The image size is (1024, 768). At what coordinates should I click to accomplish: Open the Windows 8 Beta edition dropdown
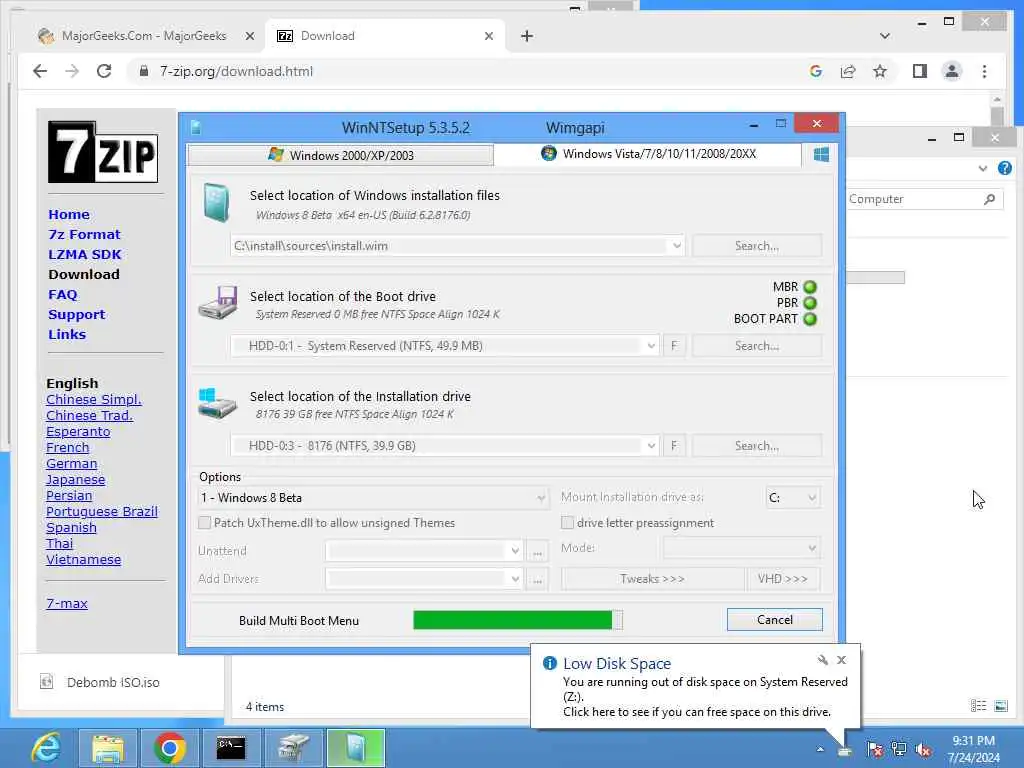pyautogui.click(x=372, y=498)
